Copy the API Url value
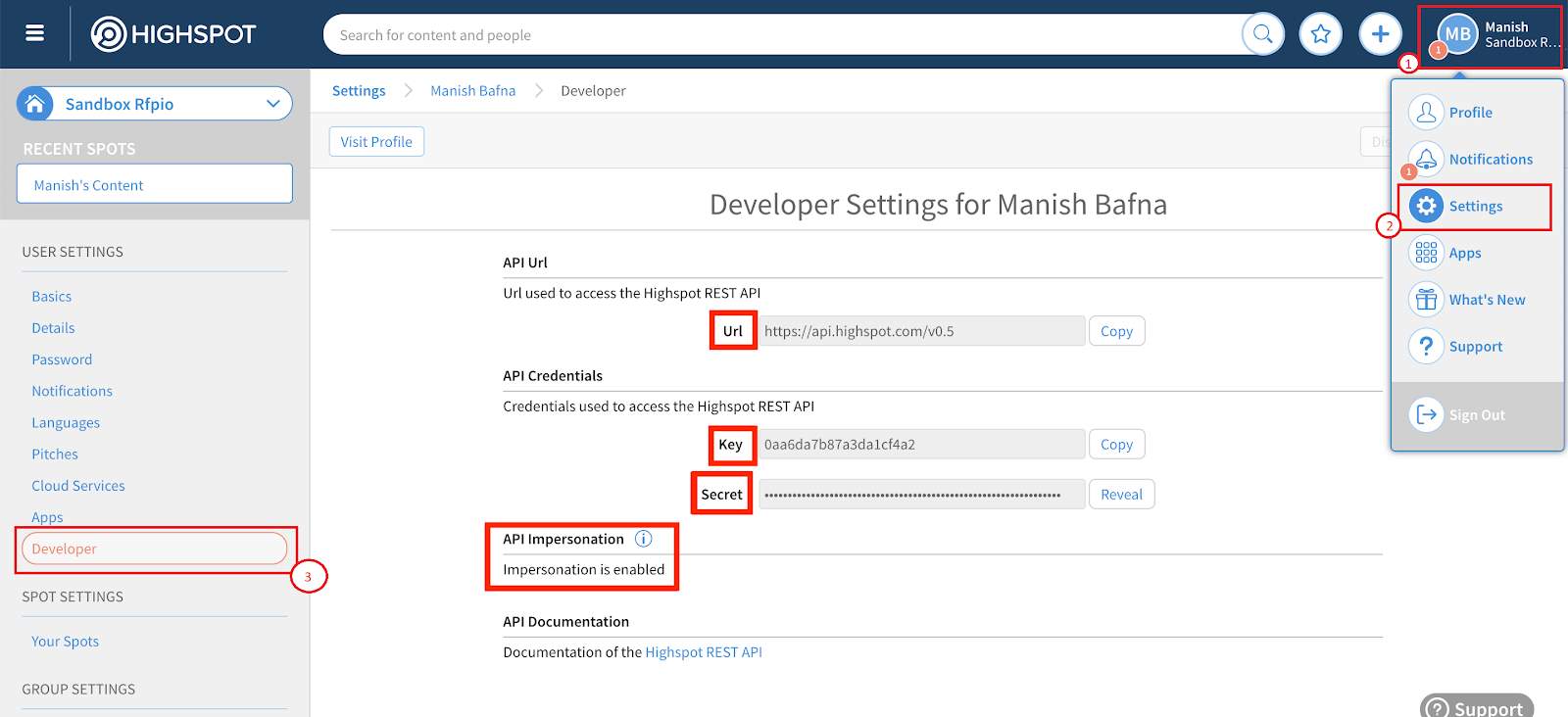This screenshot has height=717, width=1568. point(1116,331)
